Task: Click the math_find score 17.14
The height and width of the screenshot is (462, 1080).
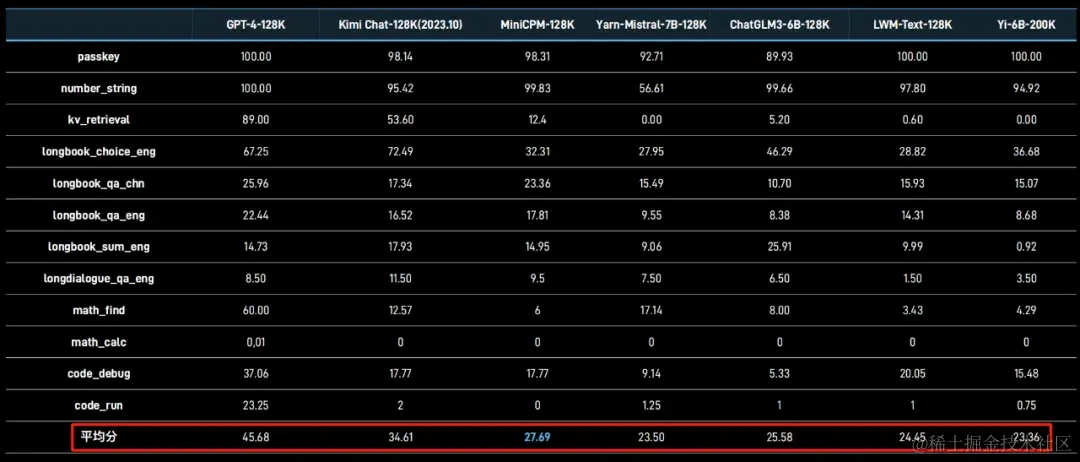Action: pos(651,311)
